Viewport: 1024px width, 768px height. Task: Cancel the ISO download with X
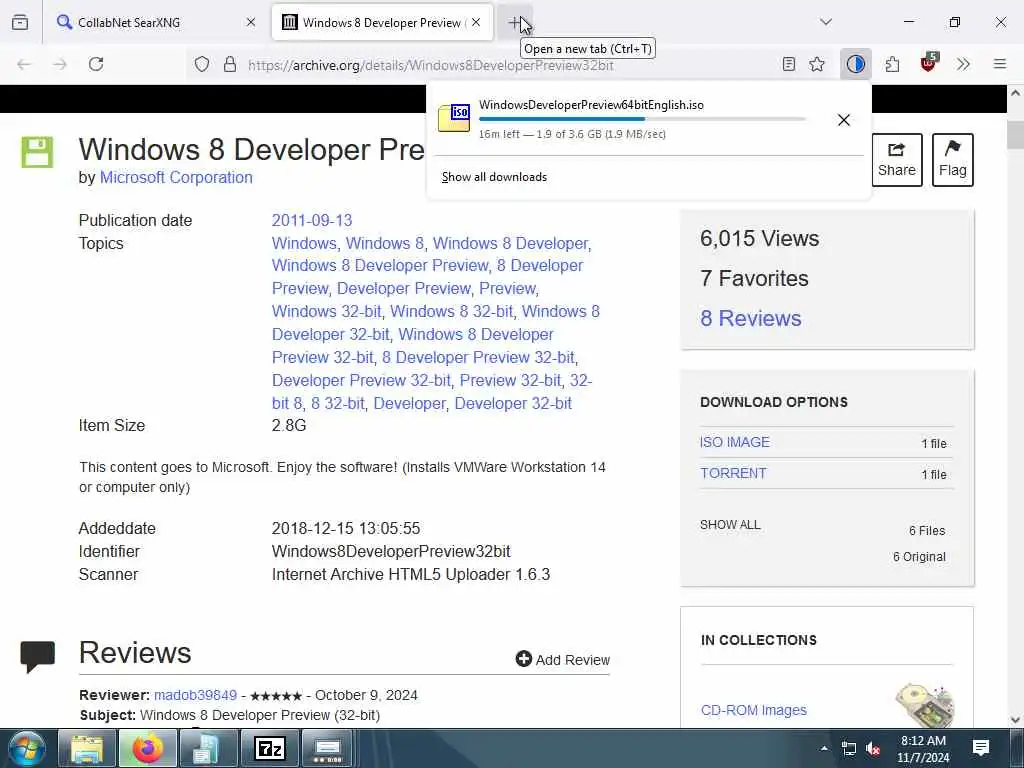coord(844,120)
